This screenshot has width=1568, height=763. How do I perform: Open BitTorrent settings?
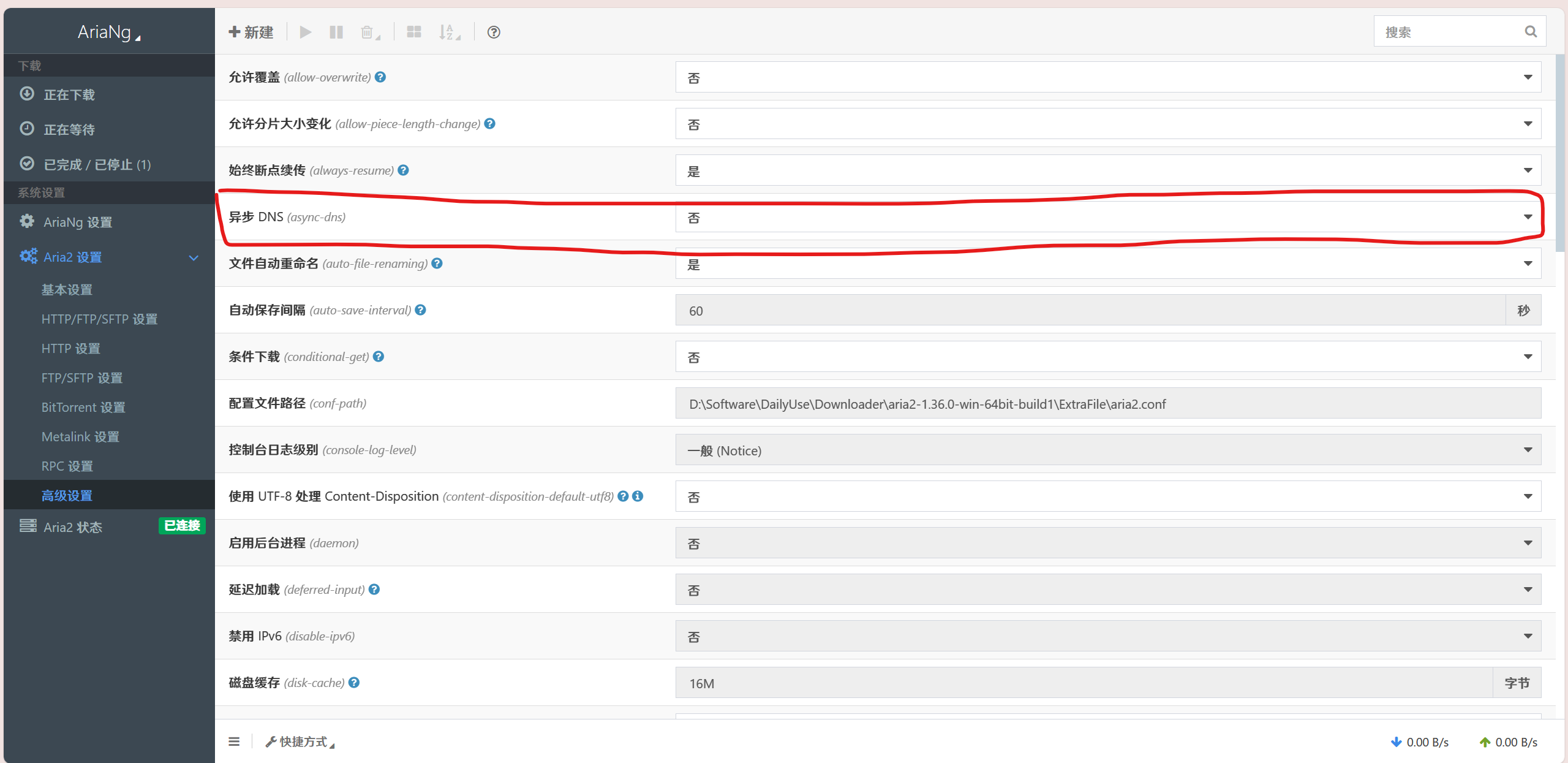coord(83,407)
